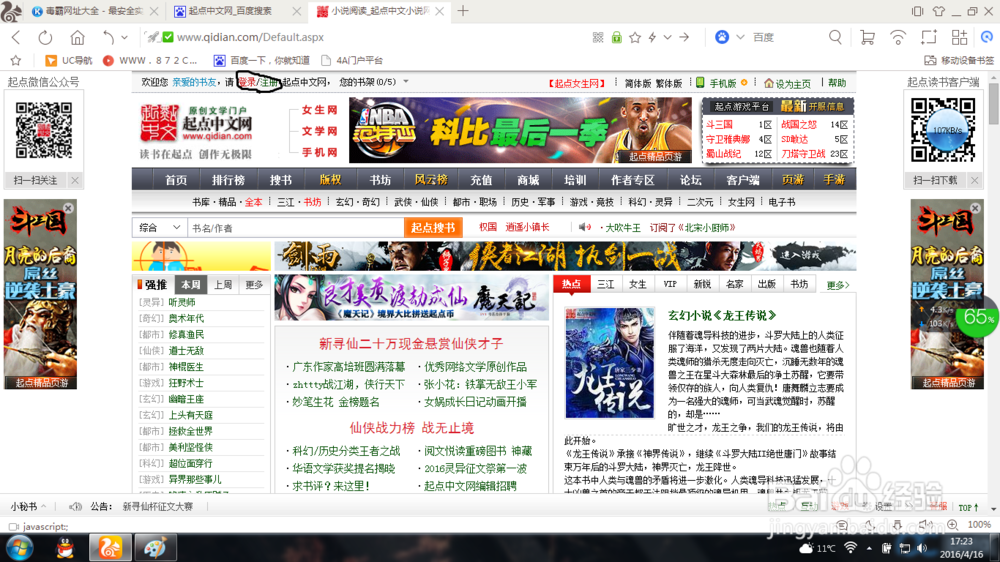Expand address bar dropdown chevron

668,38
